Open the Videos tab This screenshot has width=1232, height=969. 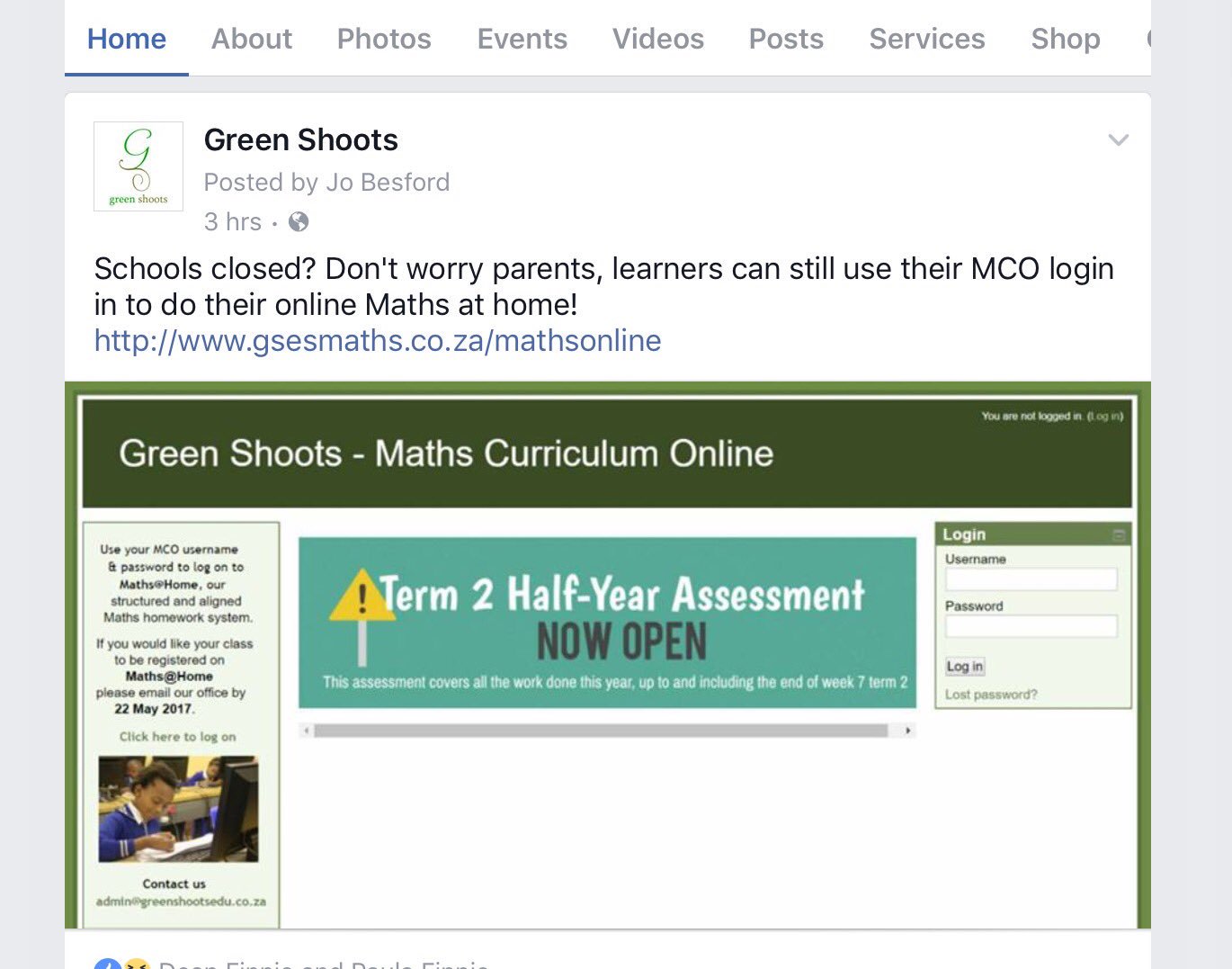(x=657, y=39)
